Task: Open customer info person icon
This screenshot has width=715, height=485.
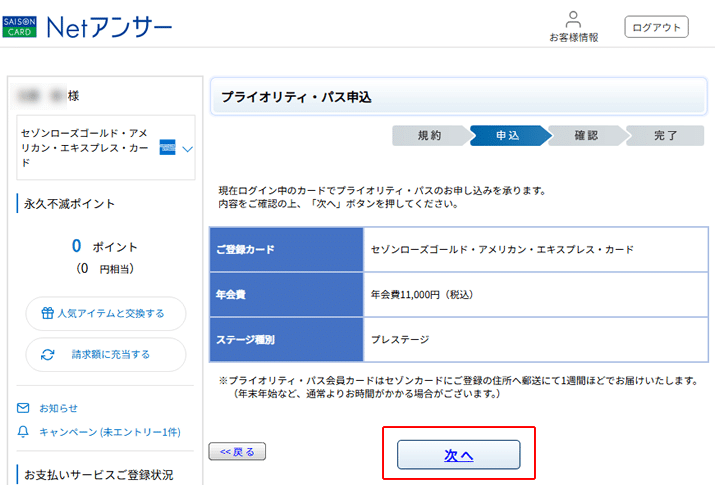Action: click(573, 19)
